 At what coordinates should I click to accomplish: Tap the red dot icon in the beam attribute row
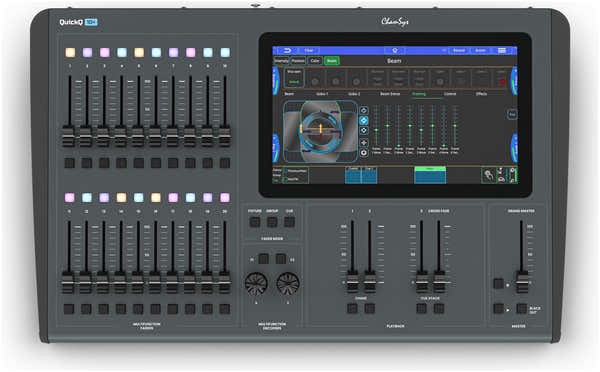[x=502, y=82]
